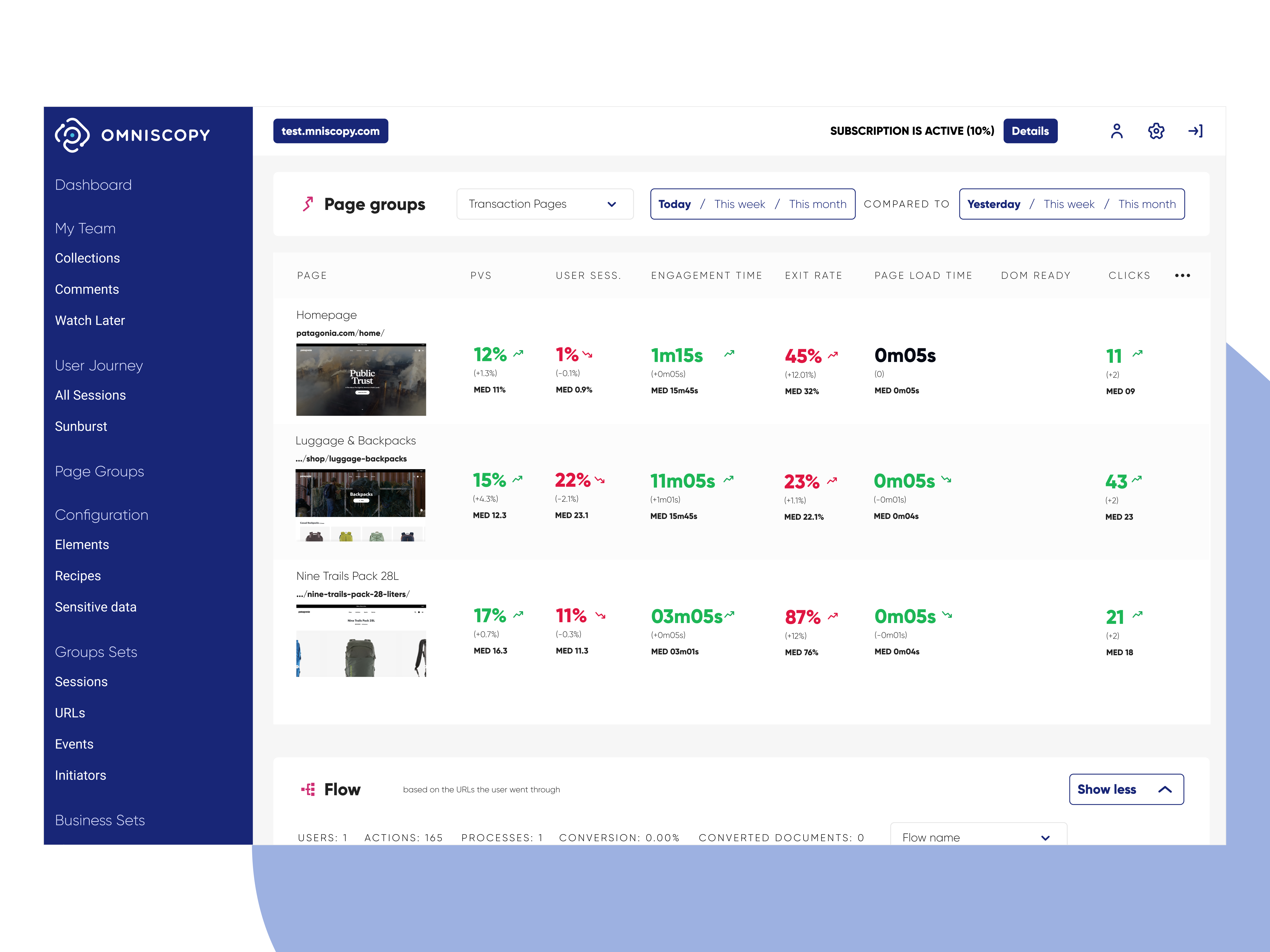Open URLs under Groups Sets

[x=70, y=713]
